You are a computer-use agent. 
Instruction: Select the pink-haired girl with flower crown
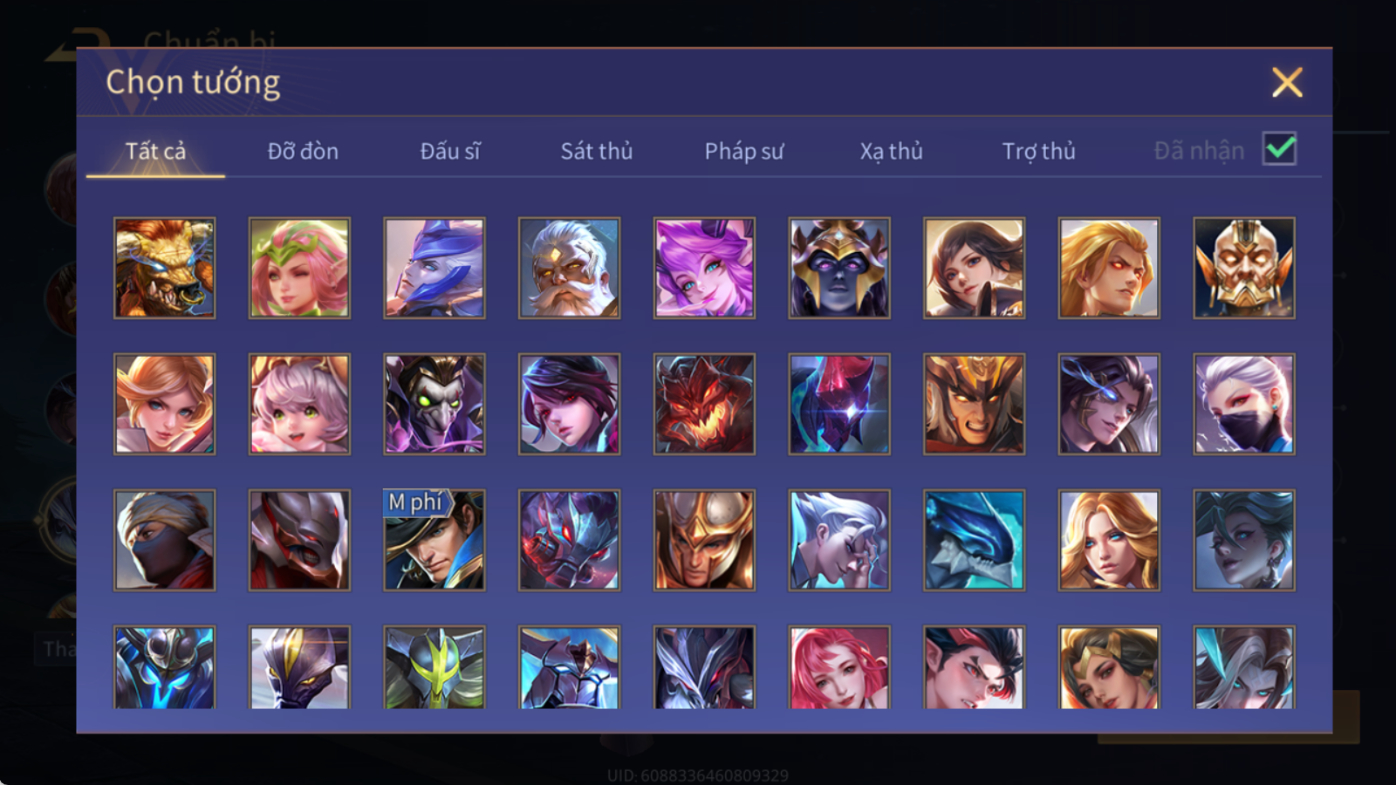pyautogui.click(x=299, y=268)
